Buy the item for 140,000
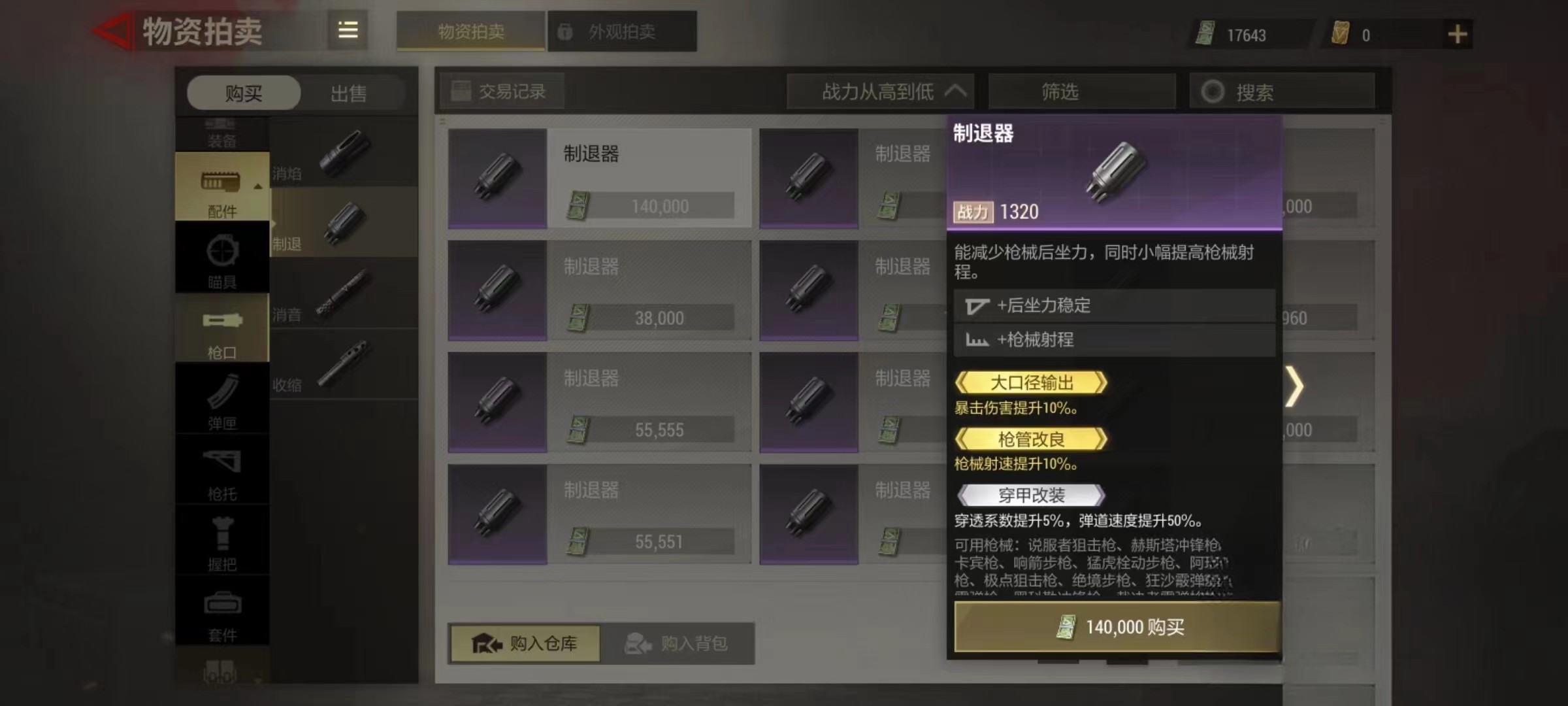Image resolution: width=1568 pixels, height=706 pixels. point(1117,627)
